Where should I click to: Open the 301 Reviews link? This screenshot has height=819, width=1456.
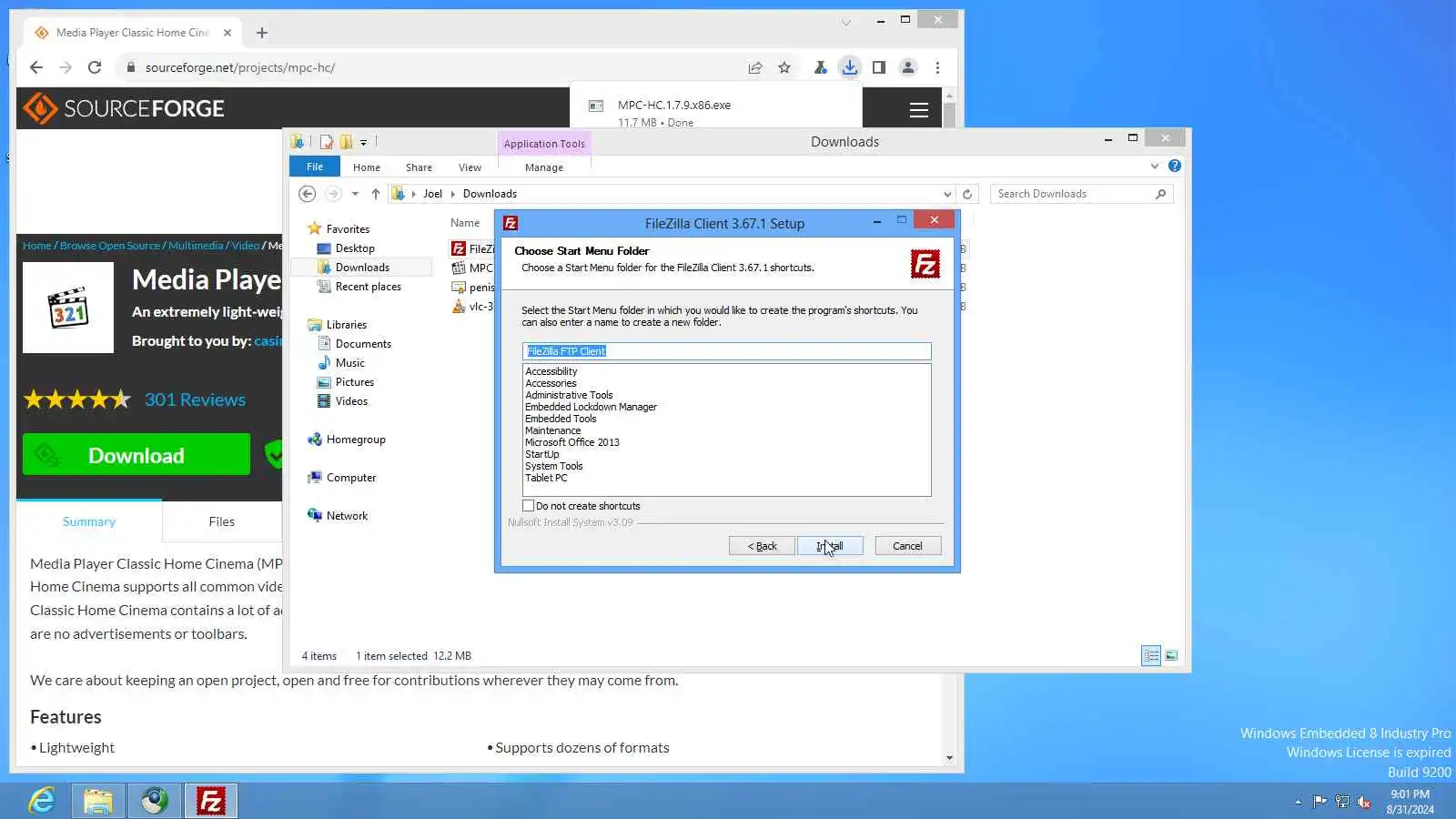tap(195, 399)
